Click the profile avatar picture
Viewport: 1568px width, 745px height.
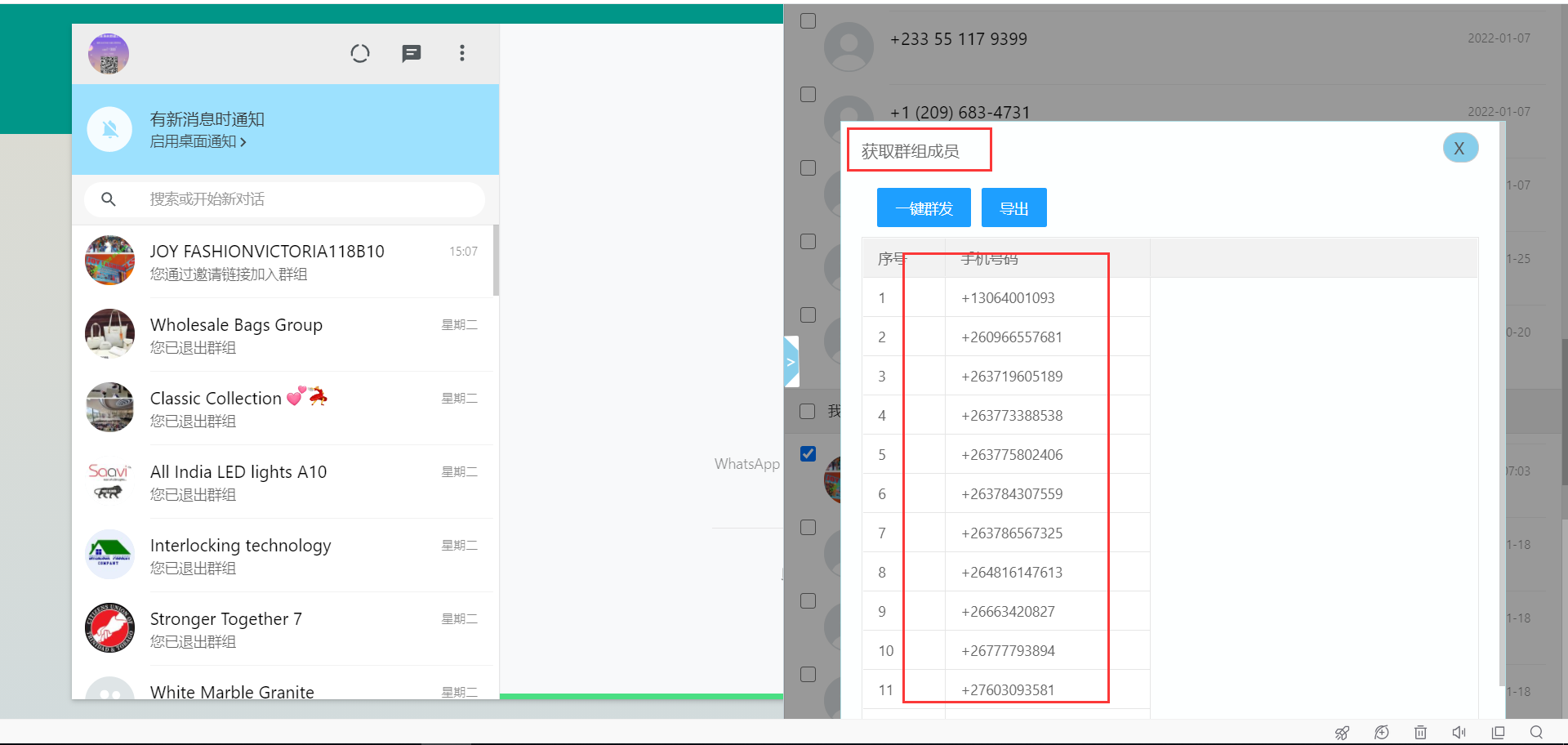pyautogui.click(x=109, y=54)
